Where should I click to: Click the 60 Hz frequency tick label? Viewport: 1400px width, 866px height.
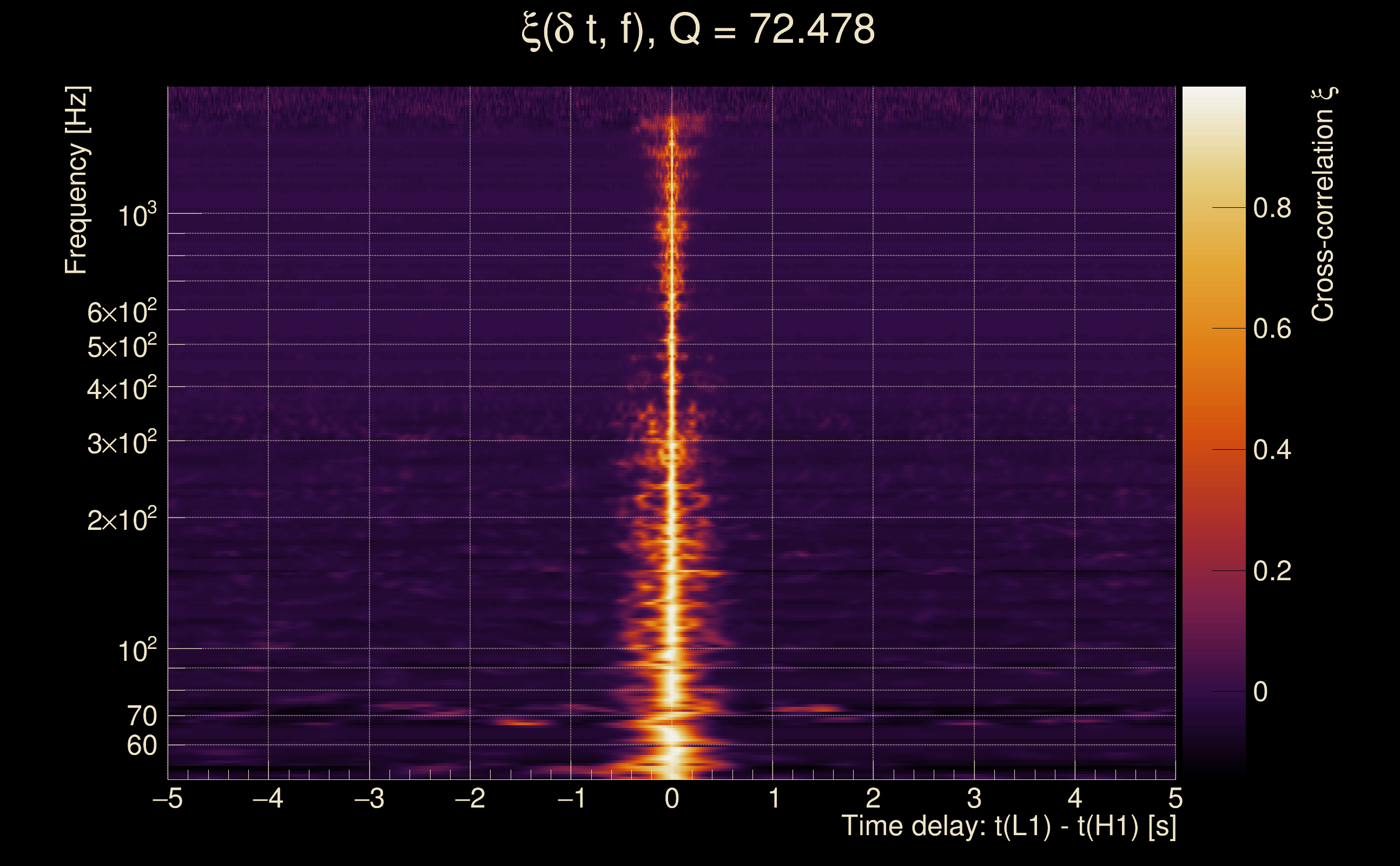point(142,746)
